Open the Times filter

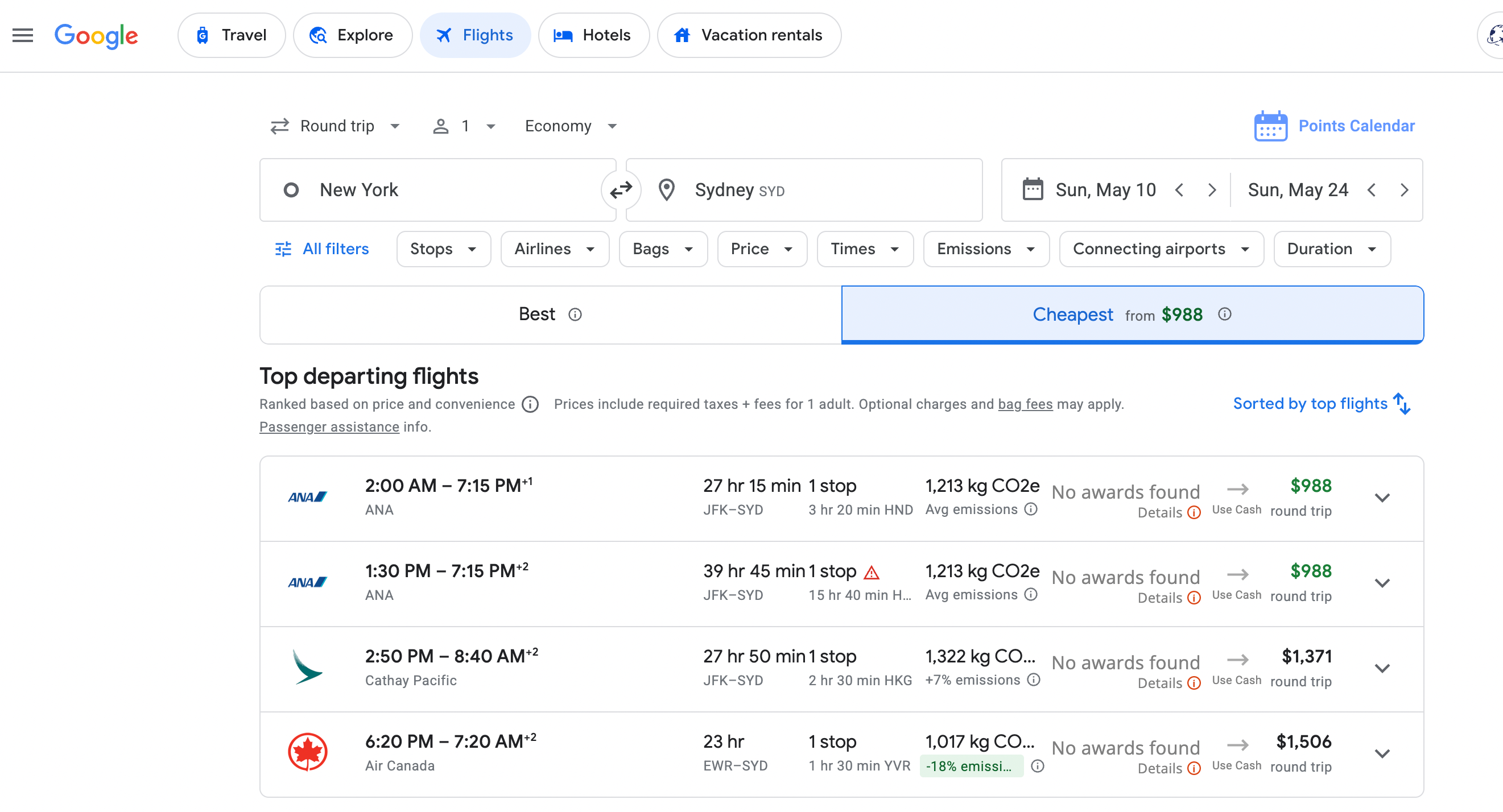865,249
